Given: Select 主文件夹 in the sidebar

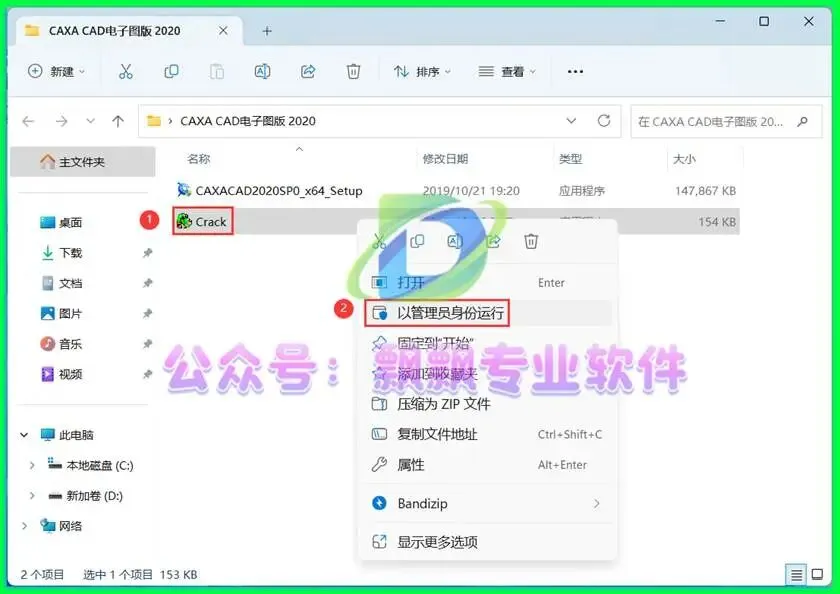Looking at the screenshot, I should (82, 162).
